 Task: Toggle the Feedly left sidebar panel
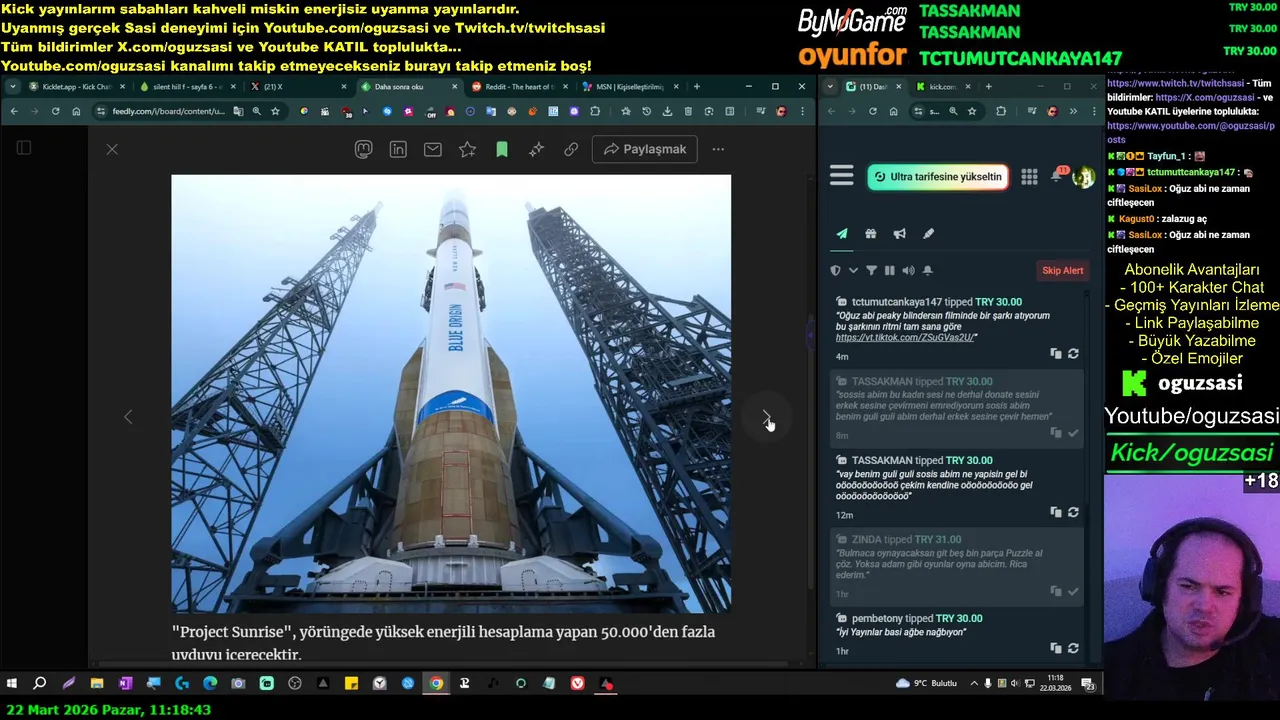pos(24,148)
